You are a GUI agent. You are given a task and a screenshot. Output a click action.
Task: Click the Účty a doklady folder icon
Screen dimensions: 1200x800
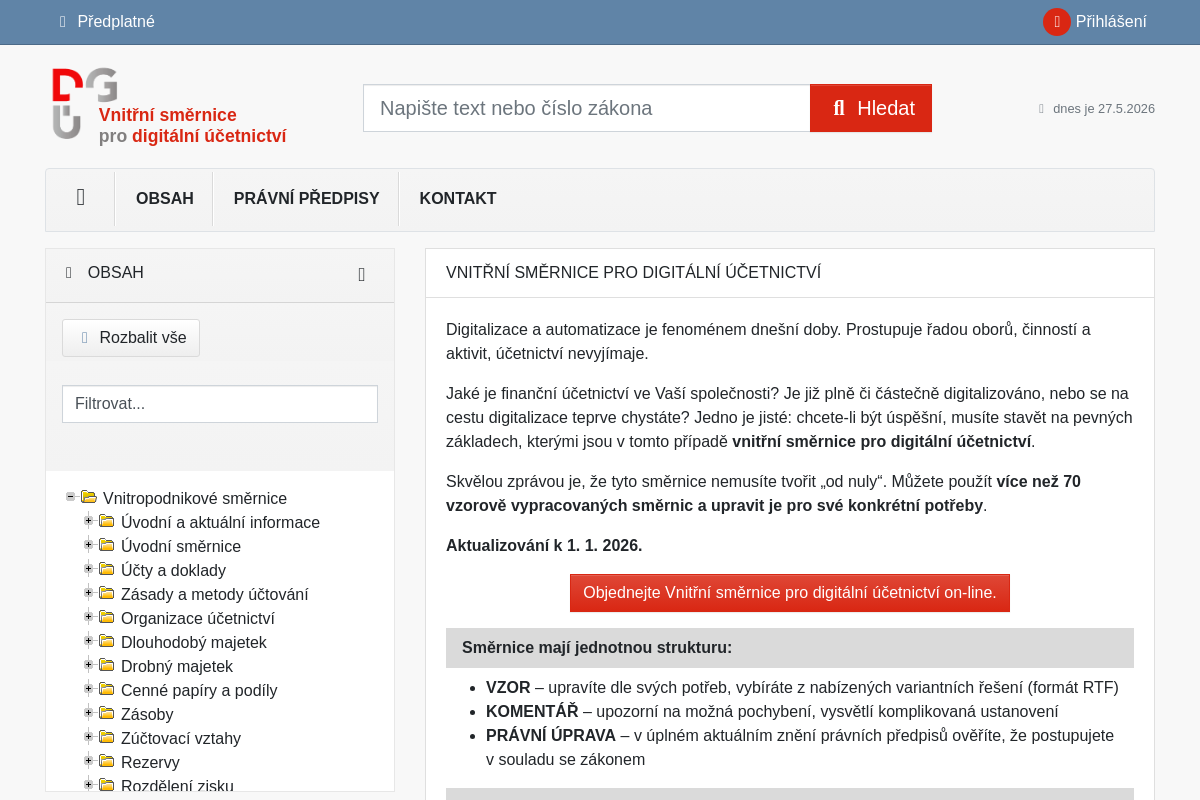point(107,569)
